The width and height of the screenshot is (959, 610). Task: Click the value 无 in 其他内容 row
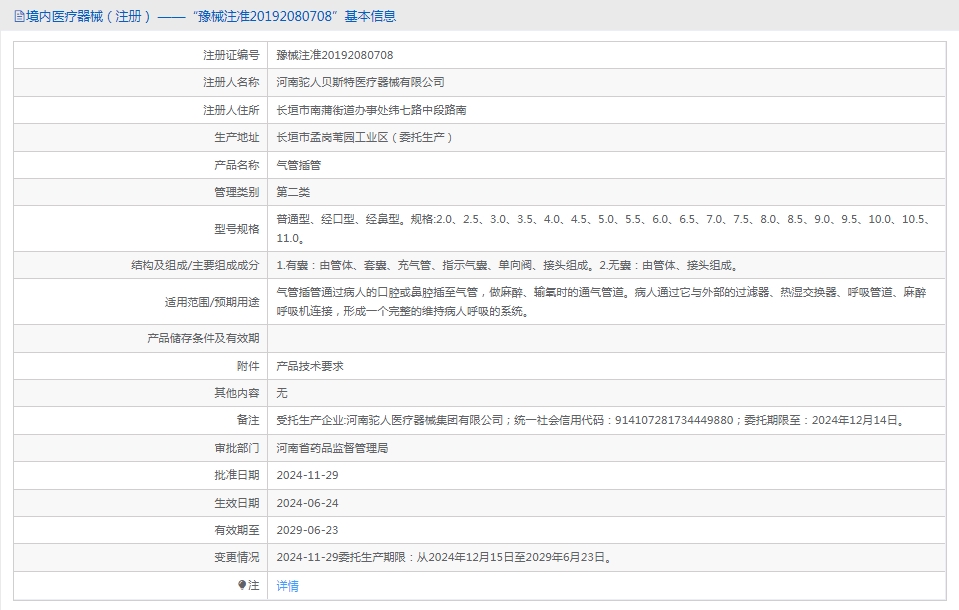point(282,393)
